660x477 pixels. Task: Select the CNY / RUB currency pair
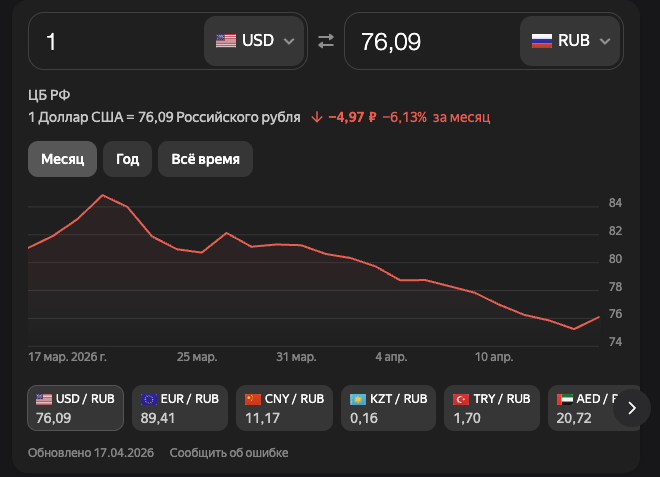tap(285, 407)
